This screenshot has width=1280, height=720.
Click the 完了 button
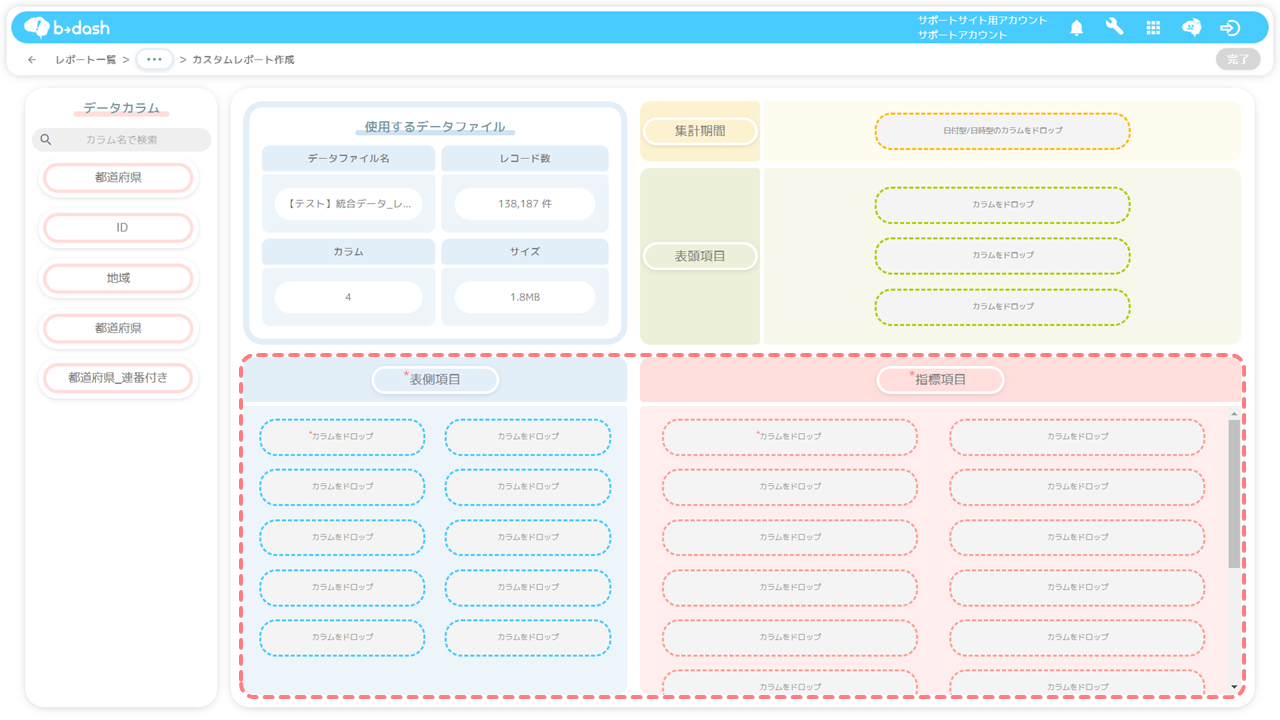click(1238, 60)
